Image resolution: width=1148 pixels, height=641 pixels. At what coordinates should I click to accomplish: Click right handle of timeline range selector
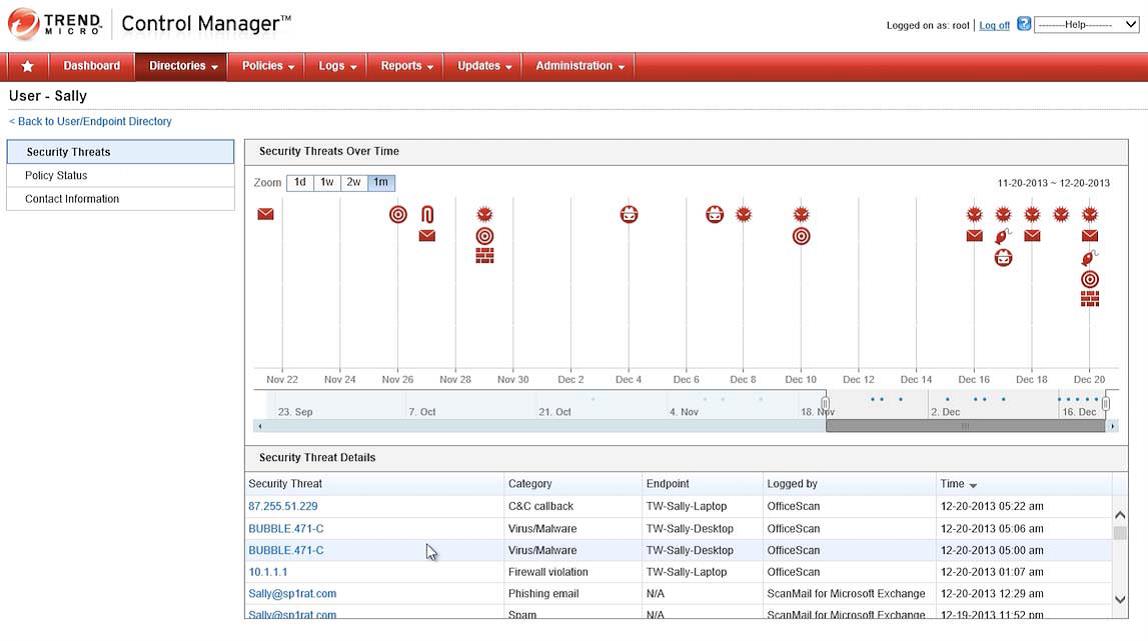coord(1106,403)
